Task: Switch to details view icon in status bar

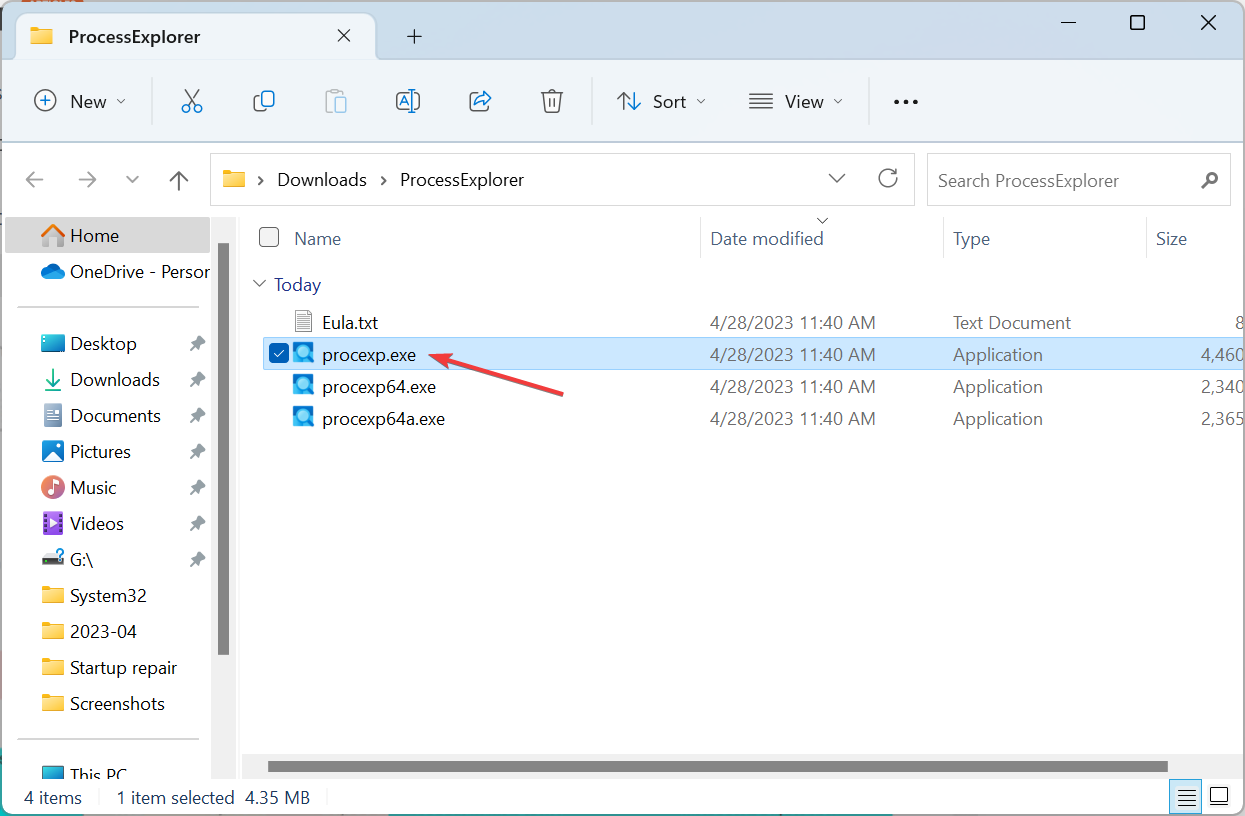Action: pos(1186,797)
